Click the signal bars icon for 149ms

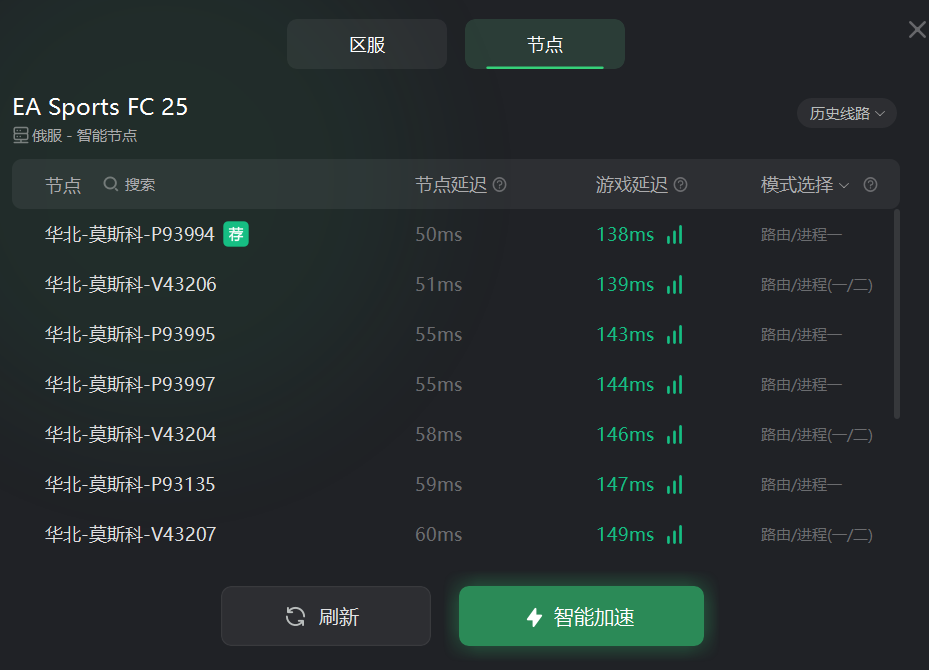(x=675, y=534)
